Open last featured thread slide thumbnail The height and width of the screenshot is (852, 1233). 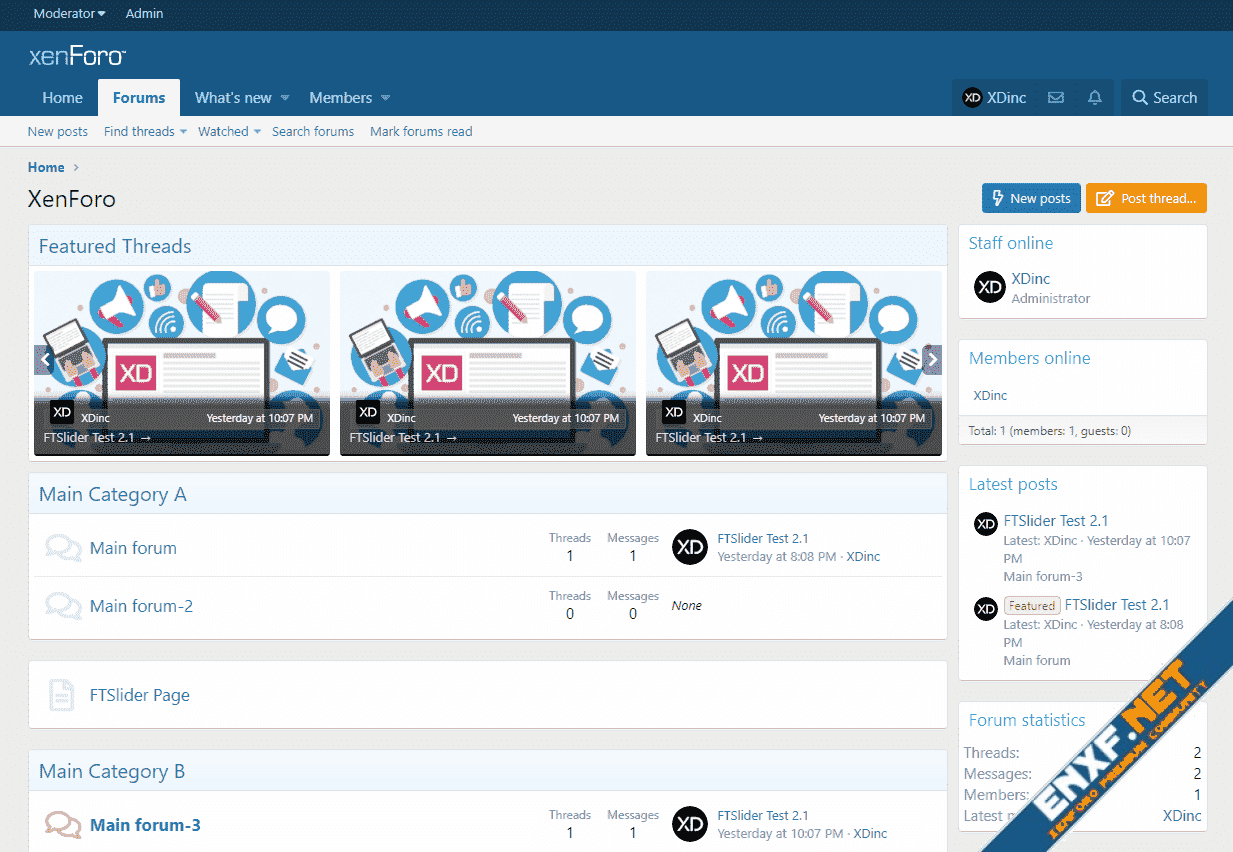point(794,363)
